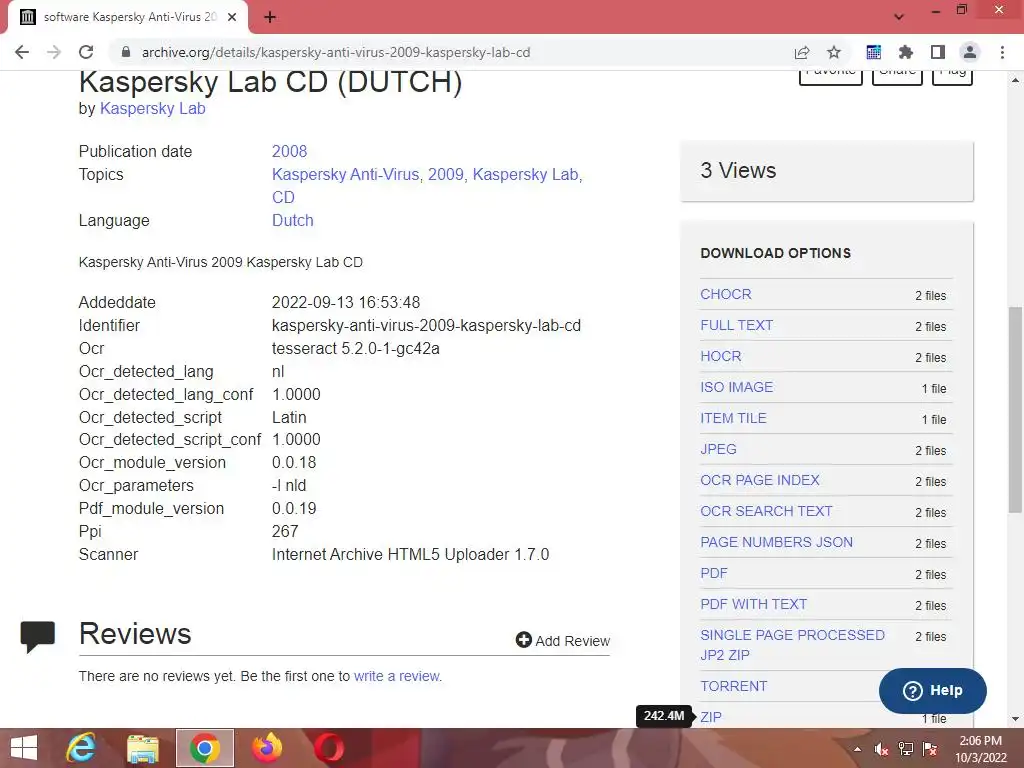
Task: Close the Kaspersky Anti-Virus tab
Action: [232, 18]
